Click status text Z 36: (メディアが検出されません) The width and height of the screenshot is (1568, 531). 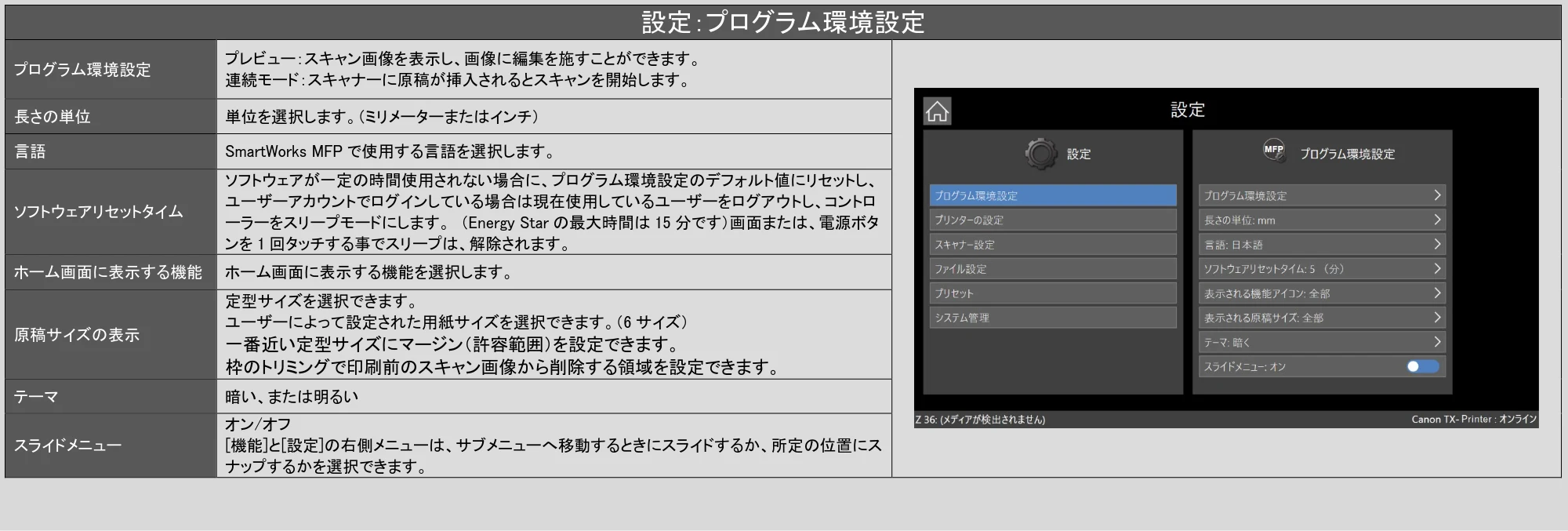(x=980, y=420)
